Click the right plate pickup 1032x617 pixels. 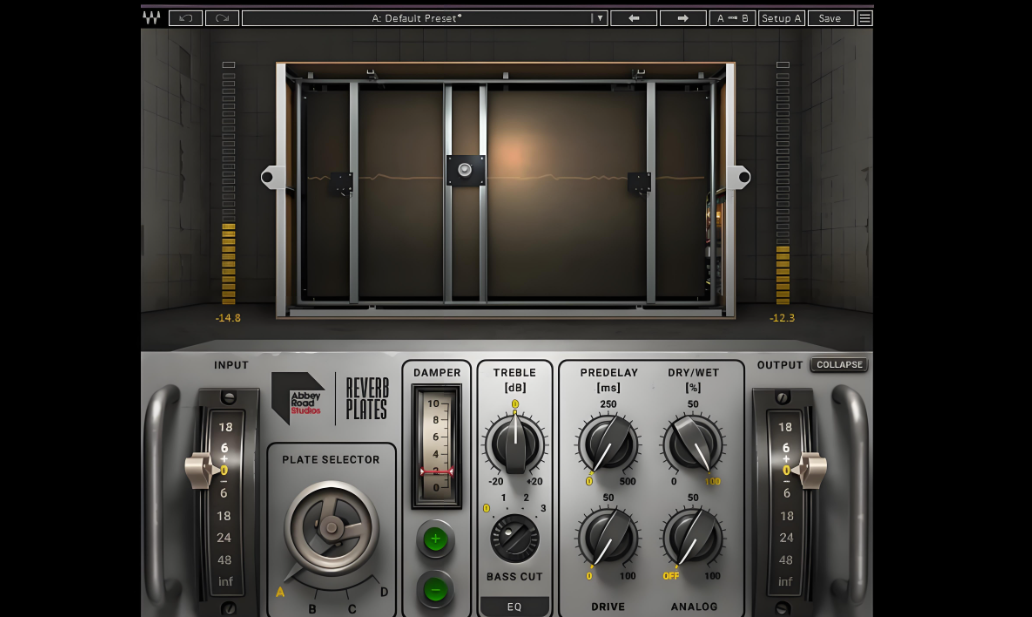[639, 182]
